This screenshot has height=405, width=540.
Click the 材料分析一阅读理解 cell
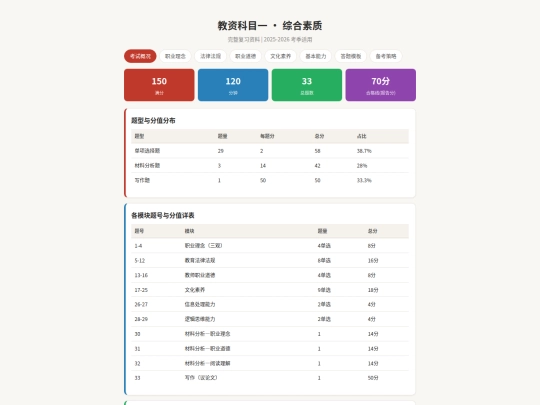[207, 363]
